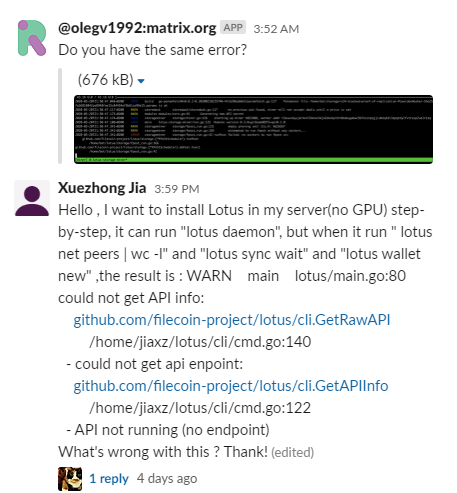
Task: Click the 'What's wrong with this ? Thank!' line
Action: (x=163, y=452)
